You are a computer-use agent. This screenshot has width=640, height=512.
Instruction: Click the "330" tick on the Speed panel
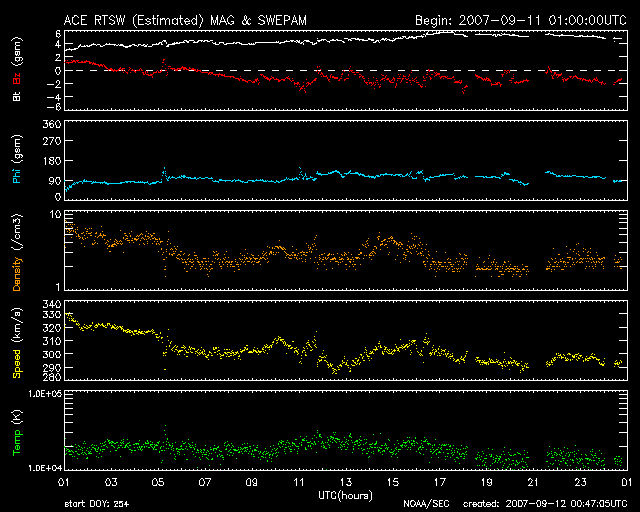point(52,315)
